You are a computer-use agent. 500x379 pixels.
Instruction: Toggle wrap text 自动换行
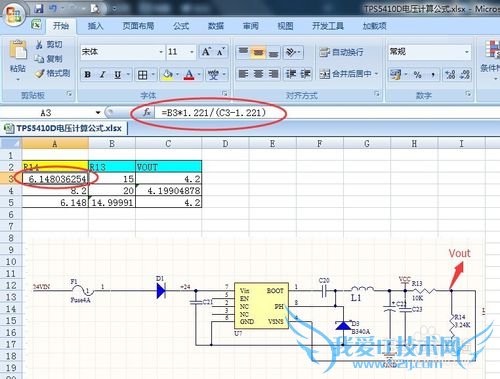(x=341, y=52)
